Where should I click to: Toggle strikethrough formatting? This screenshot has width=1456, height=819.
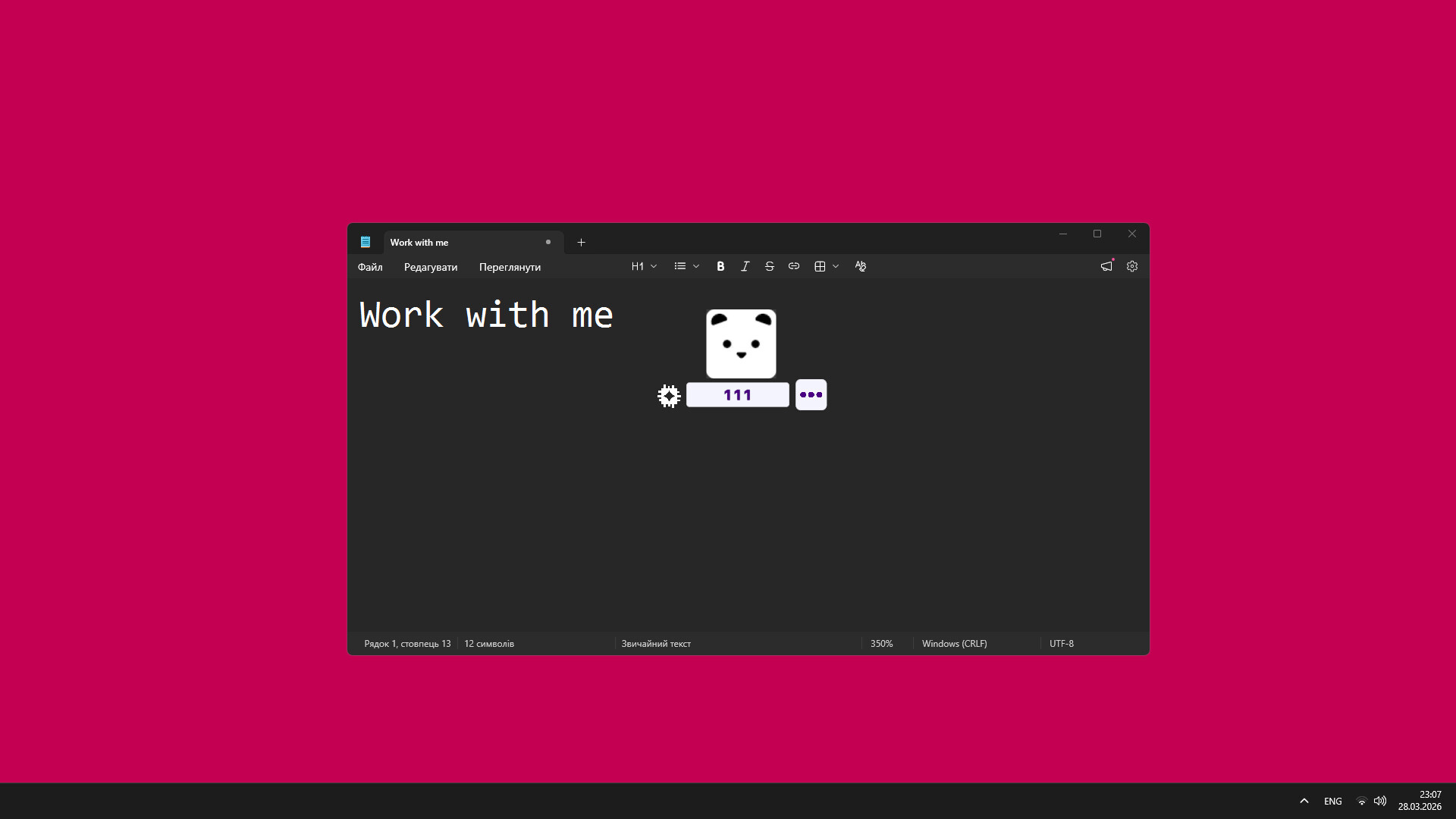769,266
